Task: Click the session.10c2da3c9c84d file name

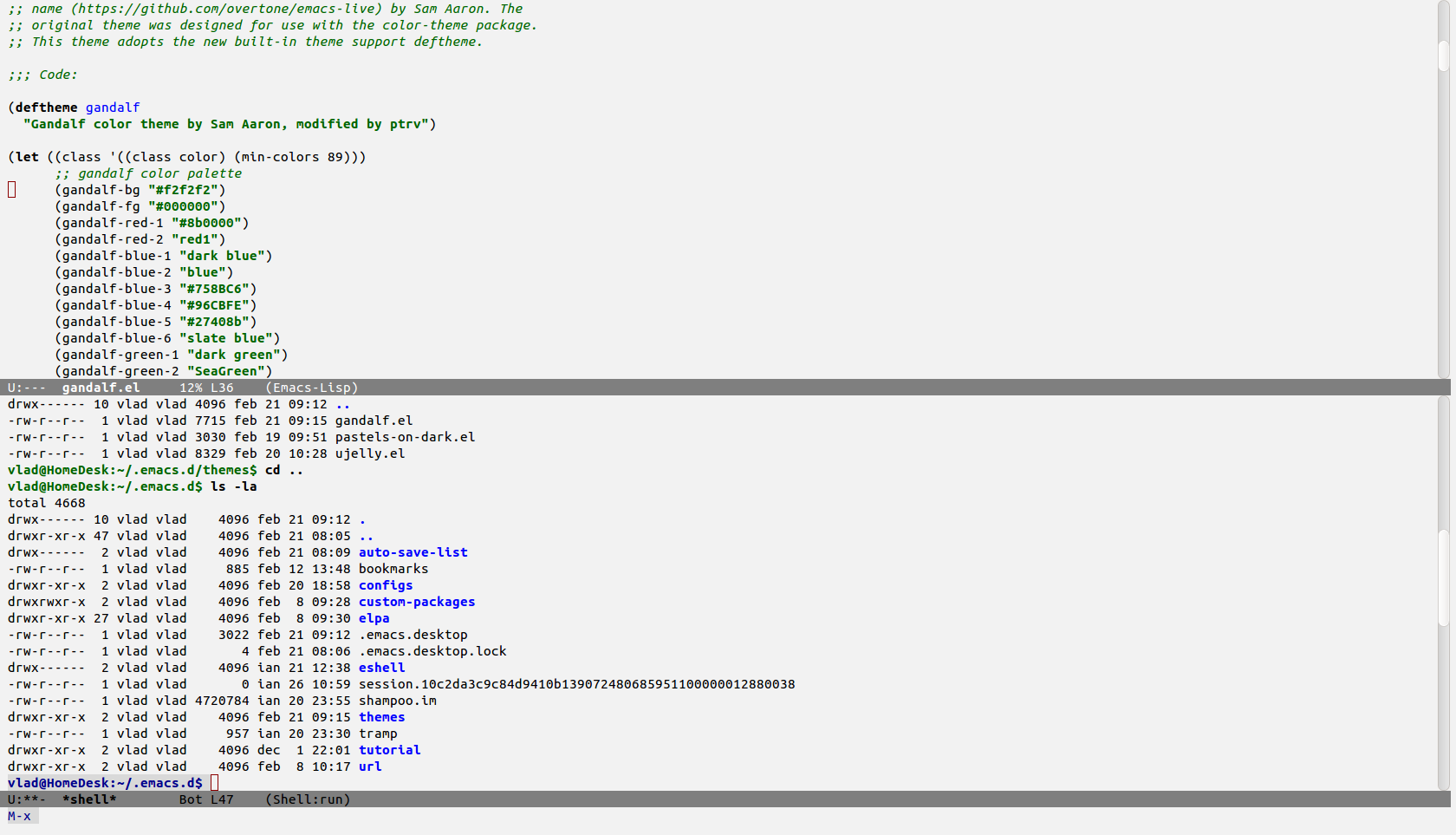Action: (x=577, y=684)
